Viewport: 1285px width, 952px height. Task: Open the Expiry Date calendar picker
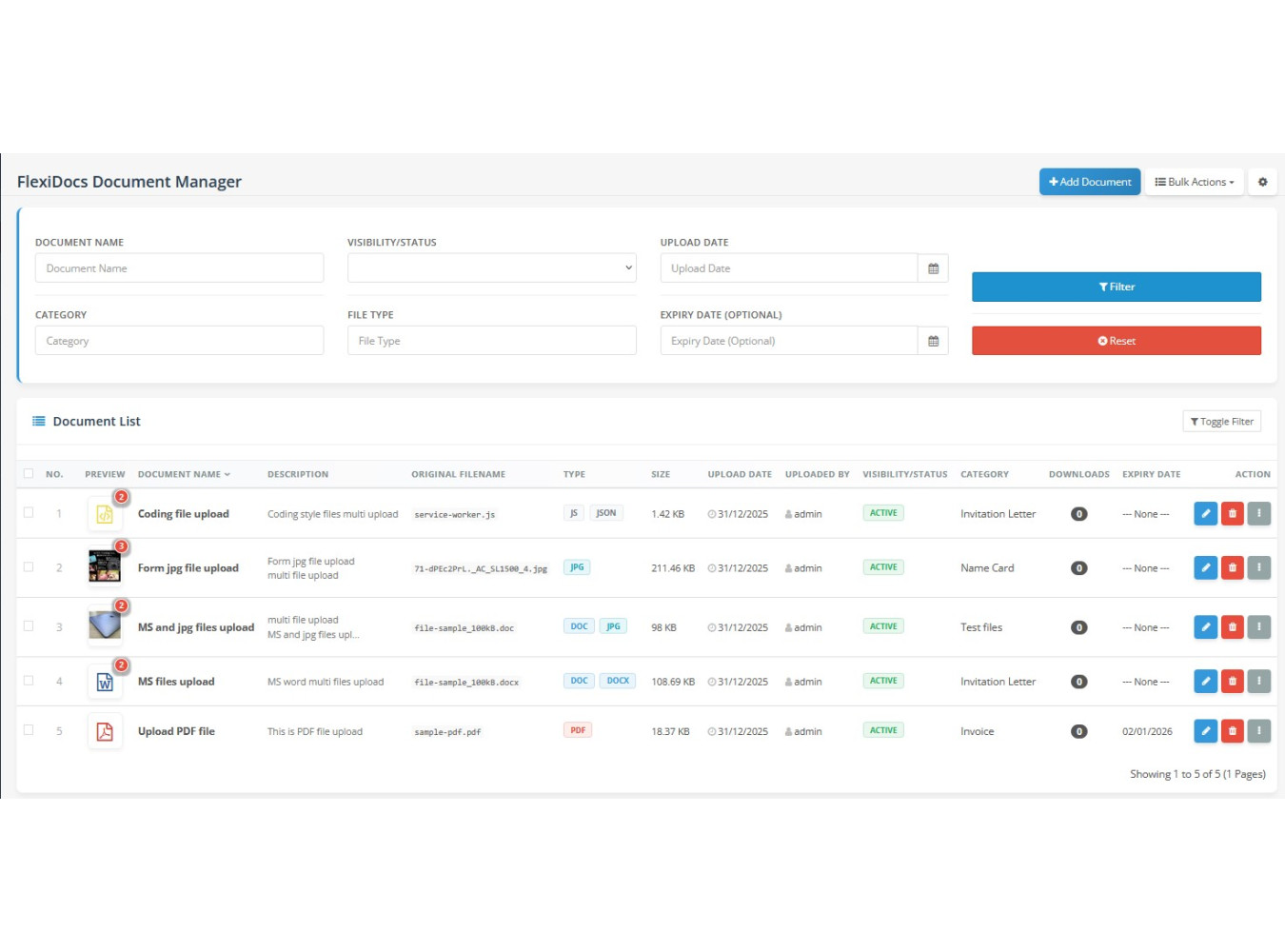tap(933, 340)
